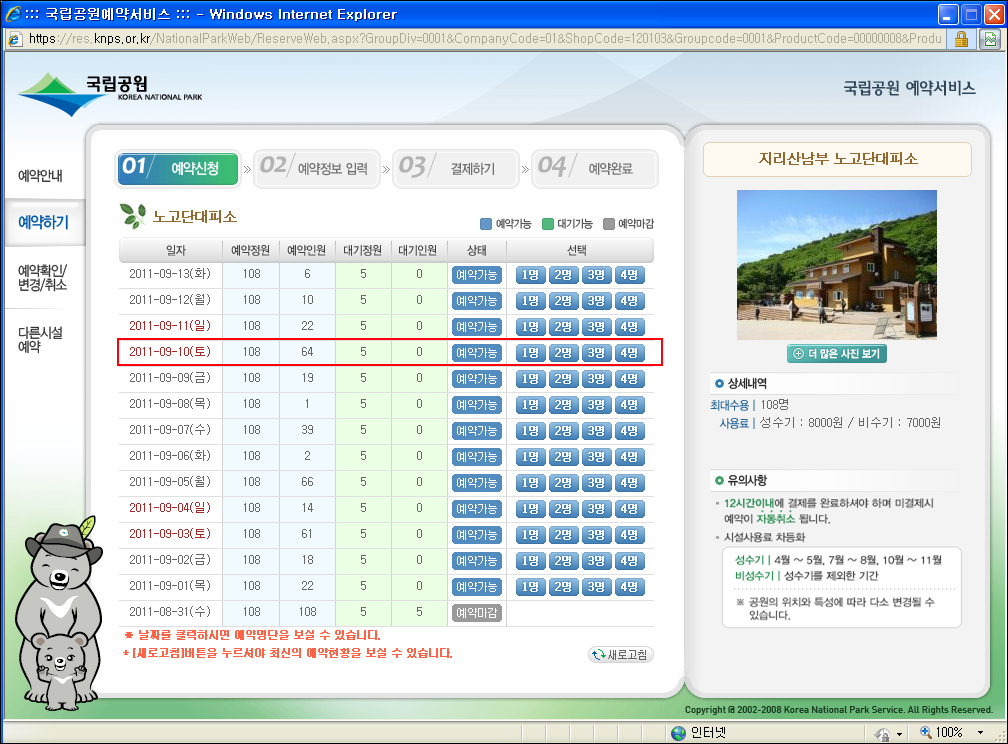Click 예약가능 status for 2011-09-08

(476, 405)
